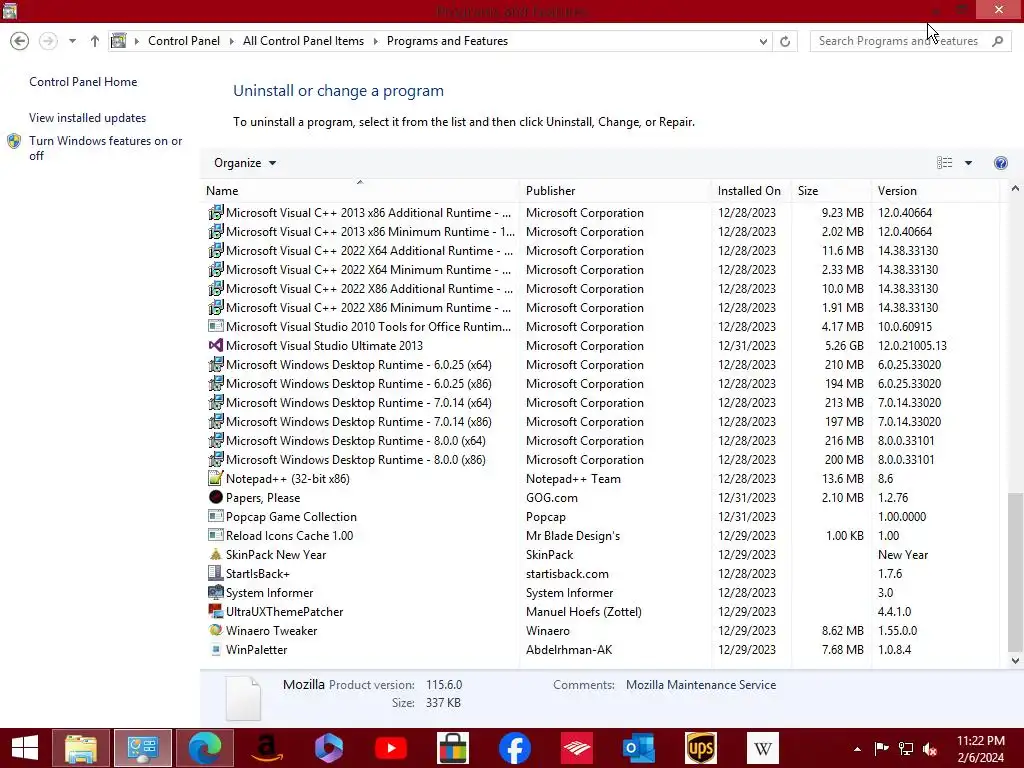Open the recent locations dropdown arrow
The image size is (1024, 768).
[72, 41]
